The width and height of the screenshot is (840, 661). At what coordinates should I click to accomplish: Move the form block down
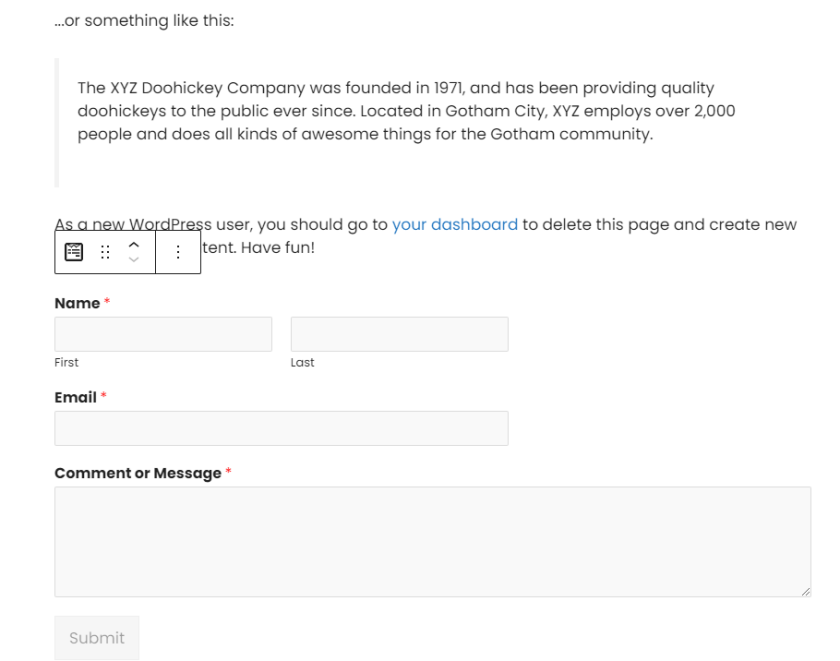pyautogui.click(x=134, y=259)
